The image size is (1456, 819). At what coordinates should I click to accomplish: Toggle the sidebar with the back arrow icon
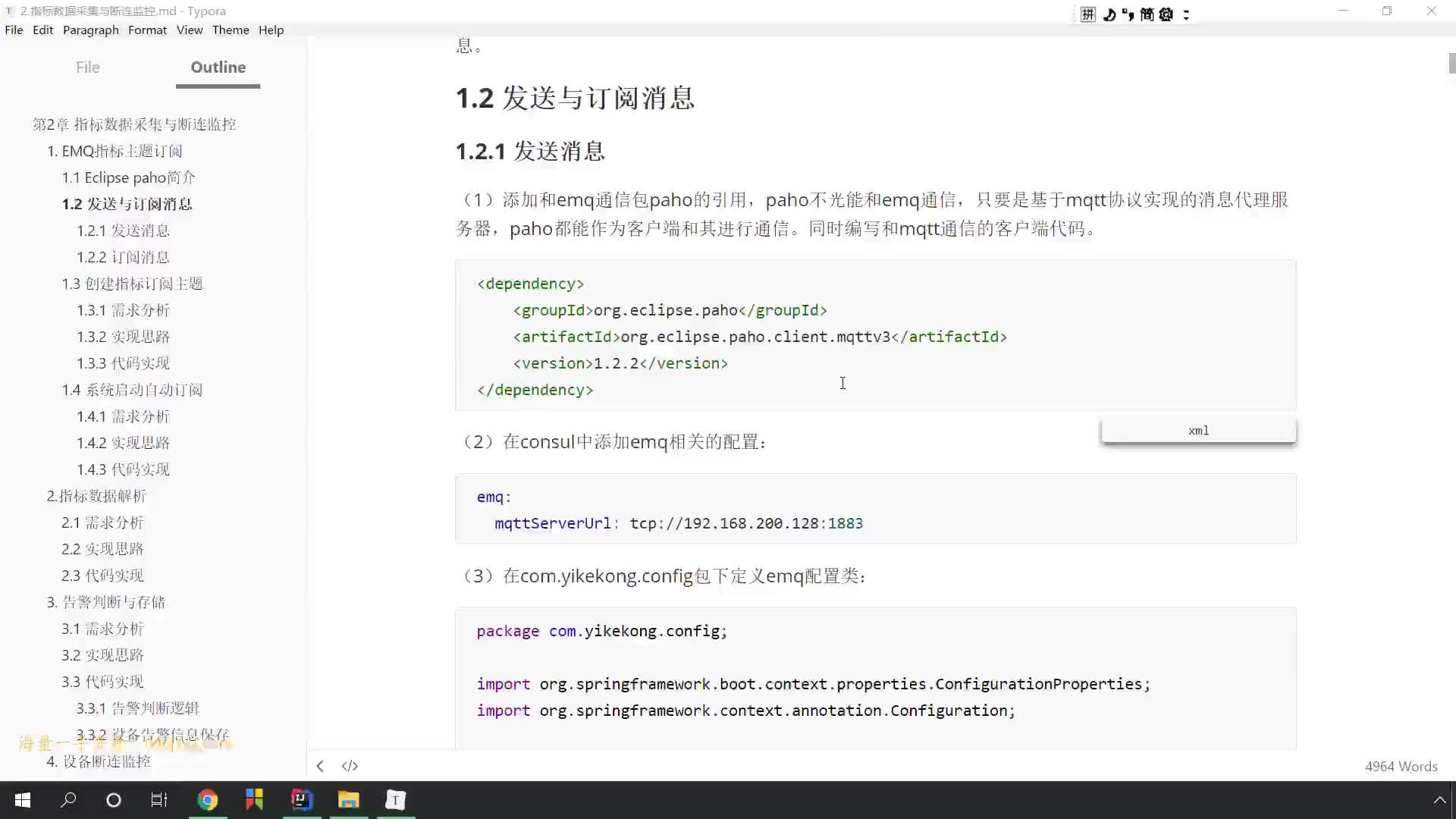point(320,766)
